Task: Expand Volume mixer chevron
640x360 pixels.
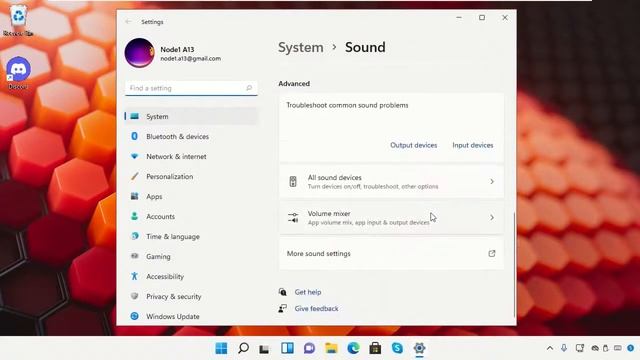Action: [492, 218]
